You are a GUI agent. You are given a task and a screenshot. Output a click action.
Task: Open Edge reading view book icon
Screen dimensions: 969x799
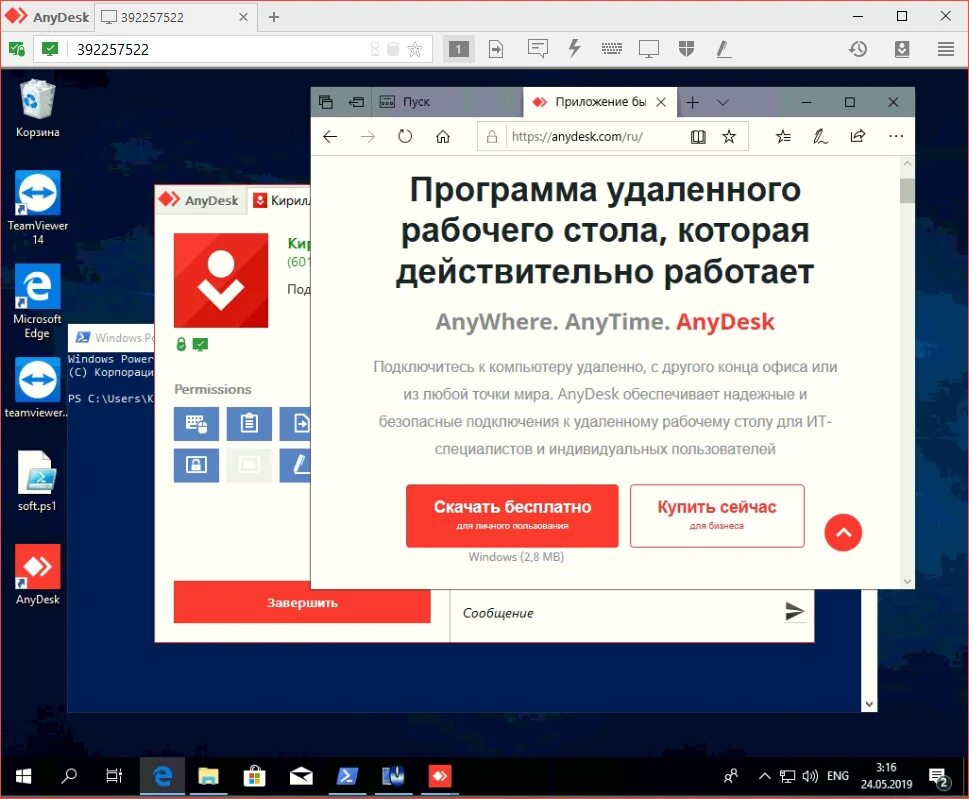[x=698, y=137]
